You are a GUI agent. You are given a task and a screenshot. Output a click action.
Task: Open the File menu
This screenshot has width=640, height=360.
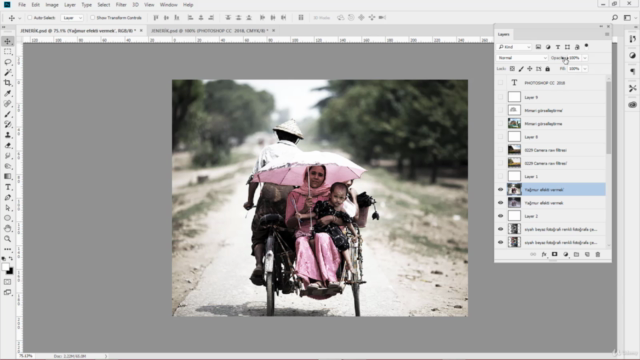pyautogui.click(x=22, y=5)
